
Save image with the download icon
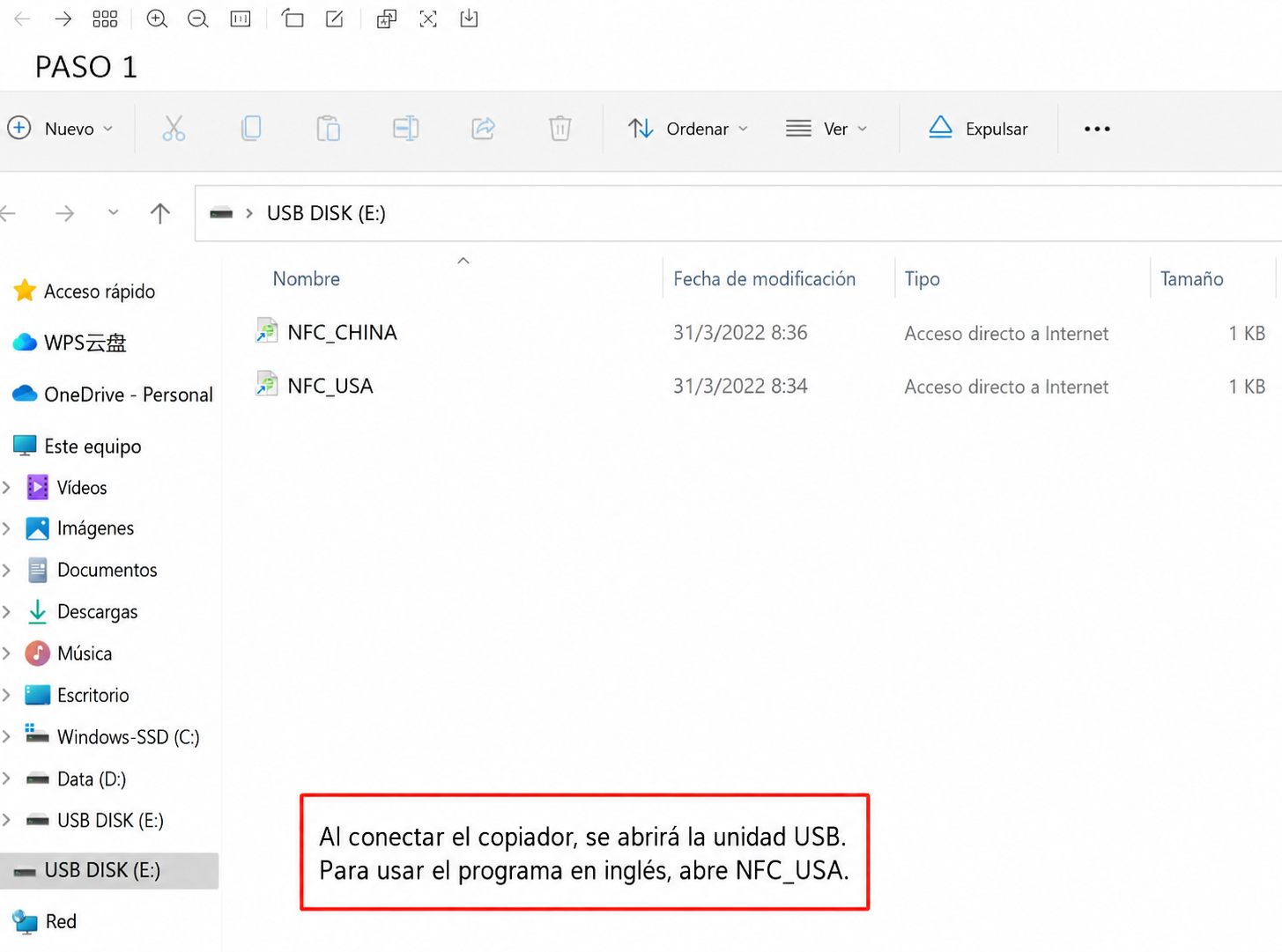pyautogui.click(x=469, y=18)
